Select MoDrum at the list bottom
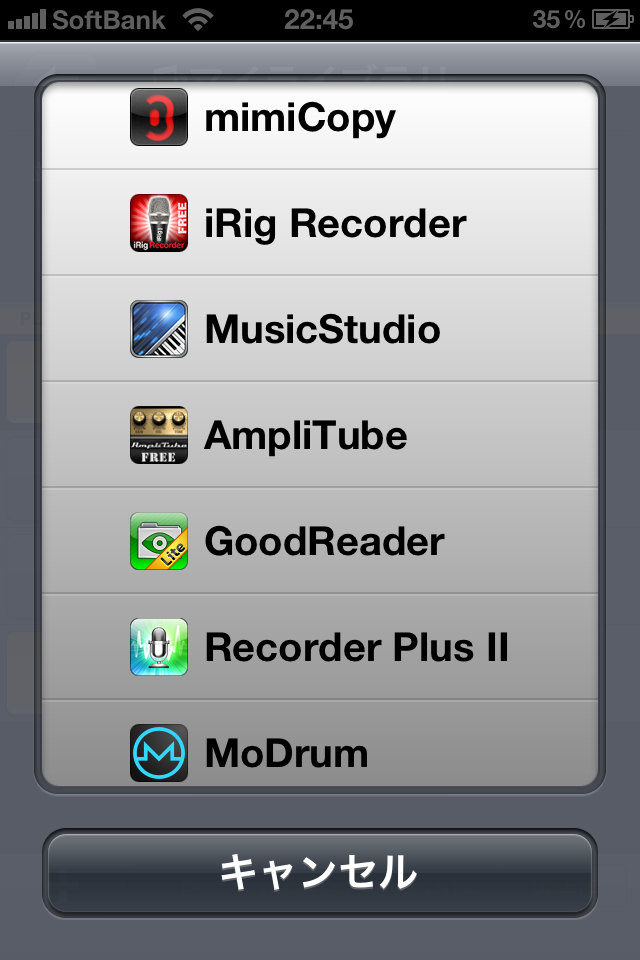The image size is (640, 960). 320,744
